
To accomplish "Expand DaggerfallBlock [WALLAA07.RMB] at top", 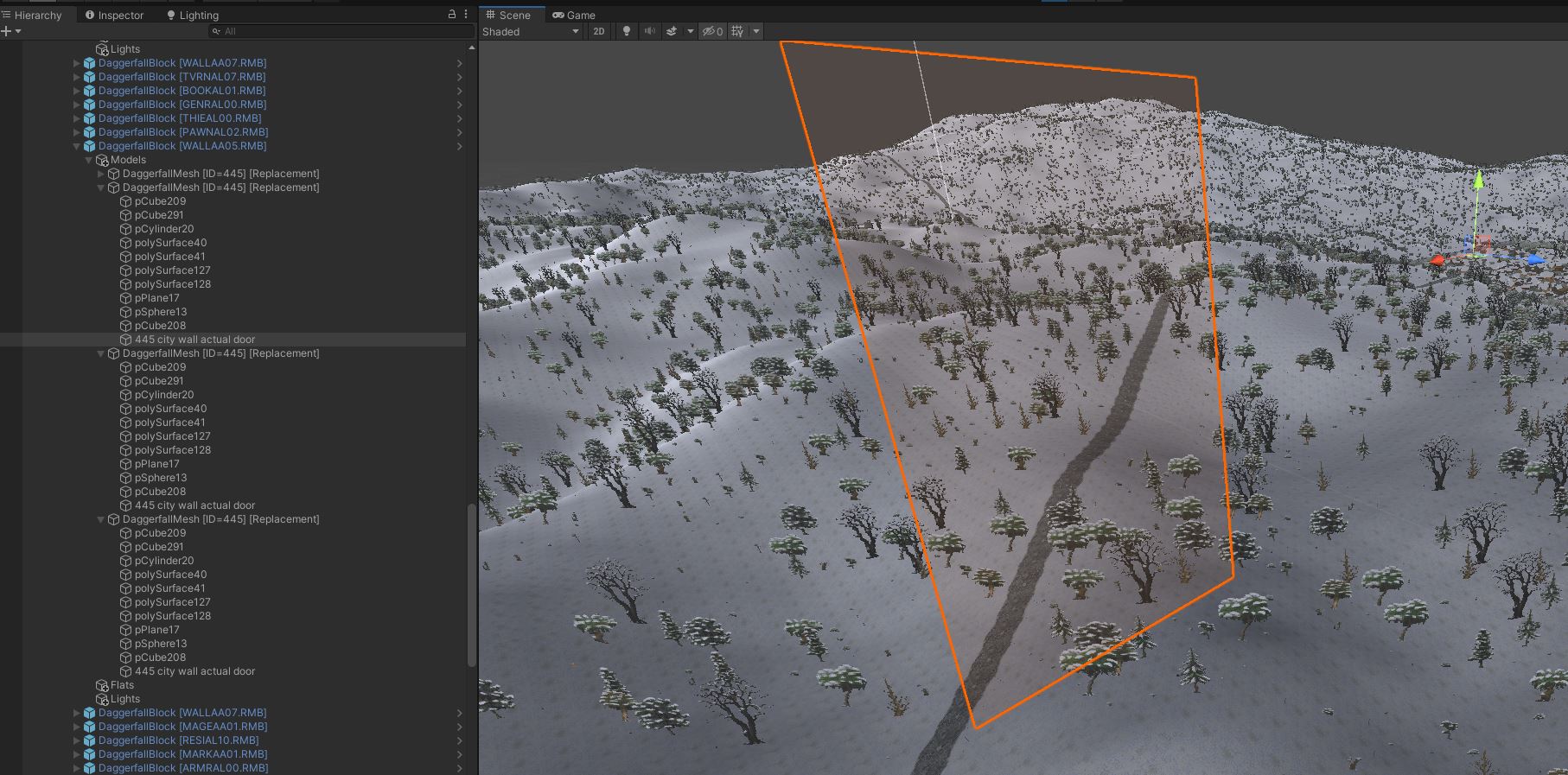I will [76, 63].
